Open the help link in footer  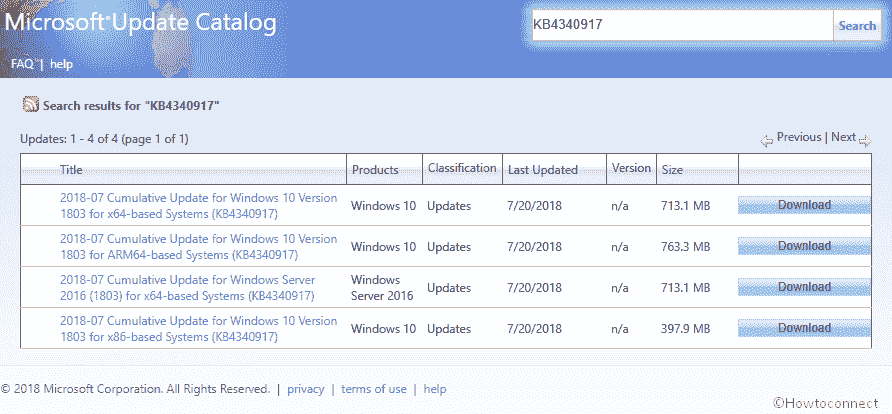435,389
